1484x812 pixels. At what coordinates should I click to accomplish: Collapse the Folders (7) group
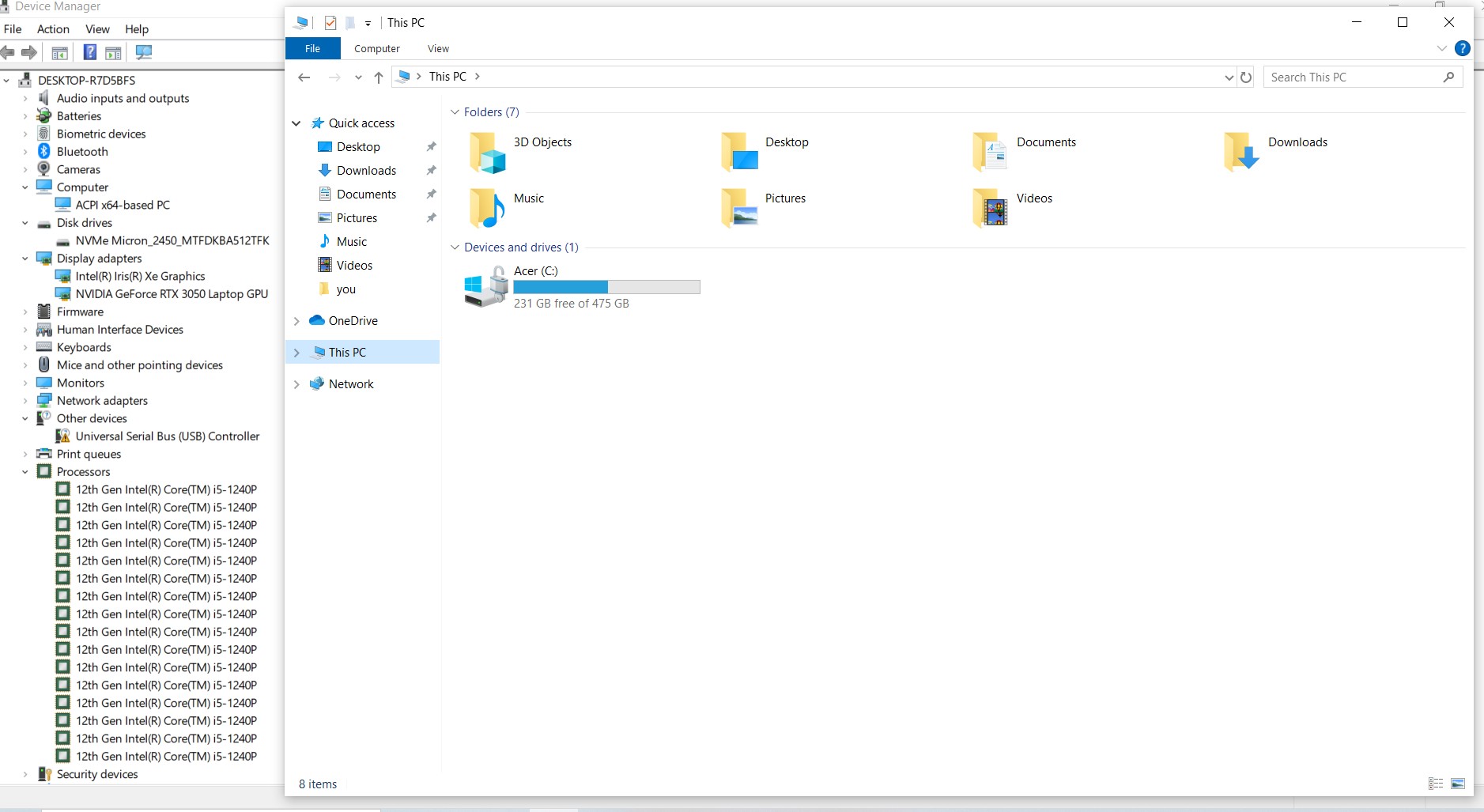[x=455, y=112]
